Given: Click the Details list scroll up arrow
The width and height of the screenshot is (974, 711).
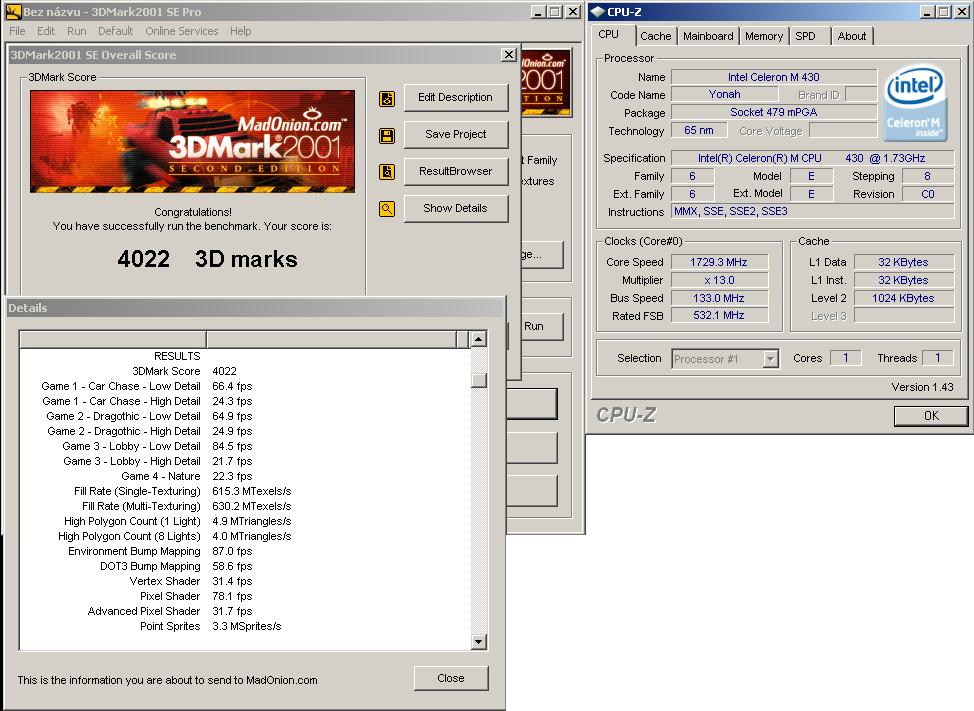Looking at the screenshot, I should coord(478,339).
